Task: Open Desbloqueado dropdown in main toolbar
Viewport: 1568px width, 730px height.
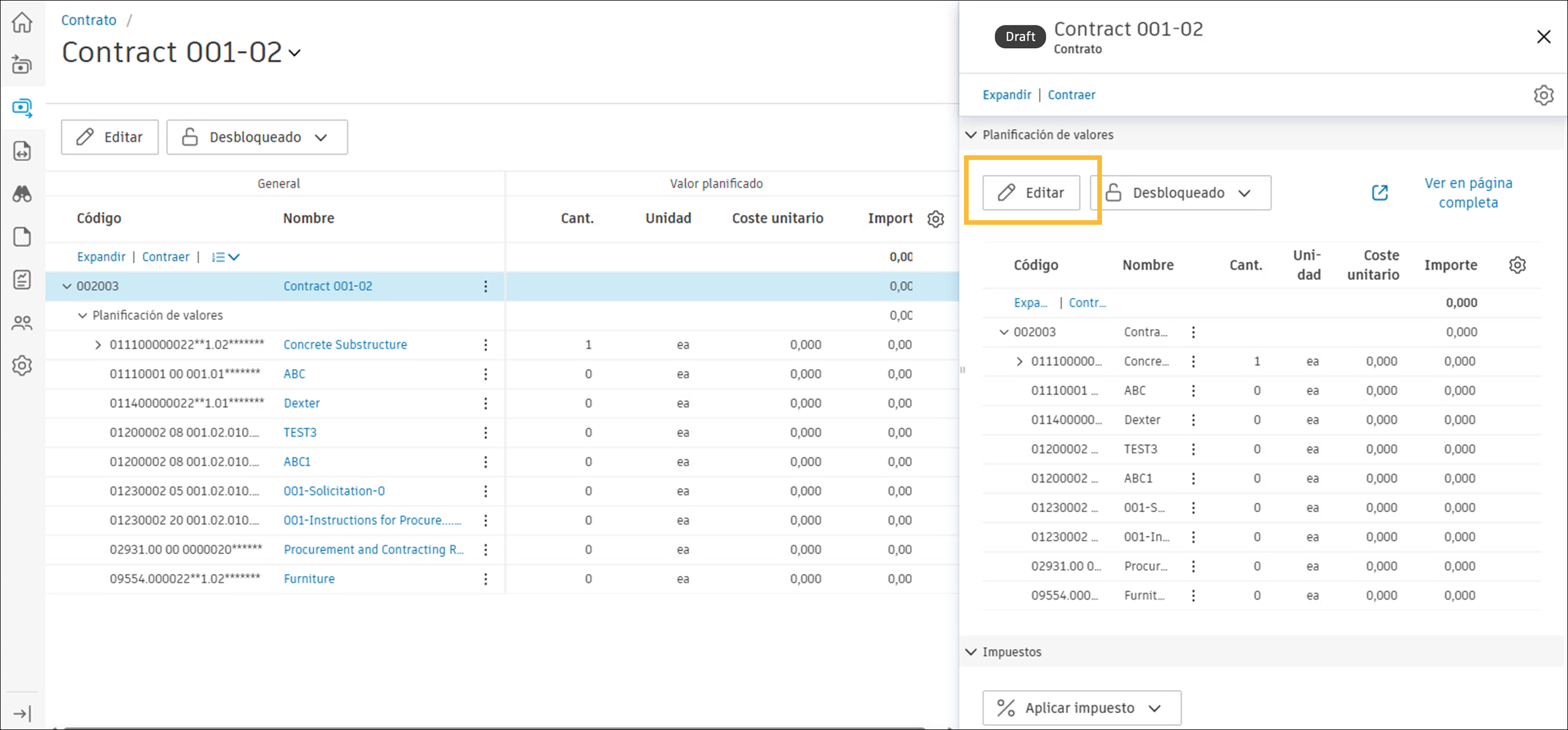Action: pos(257,137)
